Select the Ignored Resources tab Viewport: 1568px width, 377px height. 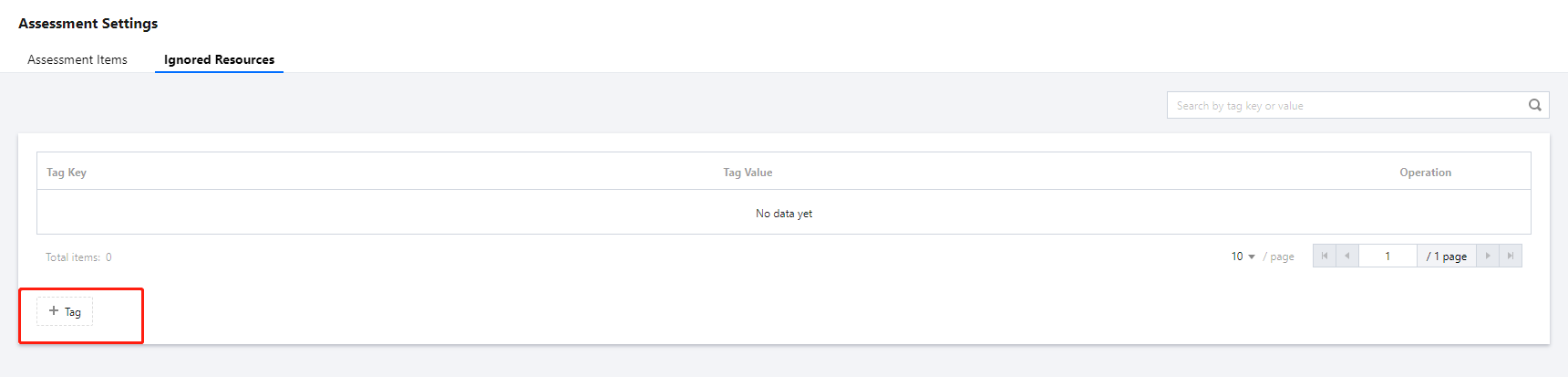click(219, 59)
